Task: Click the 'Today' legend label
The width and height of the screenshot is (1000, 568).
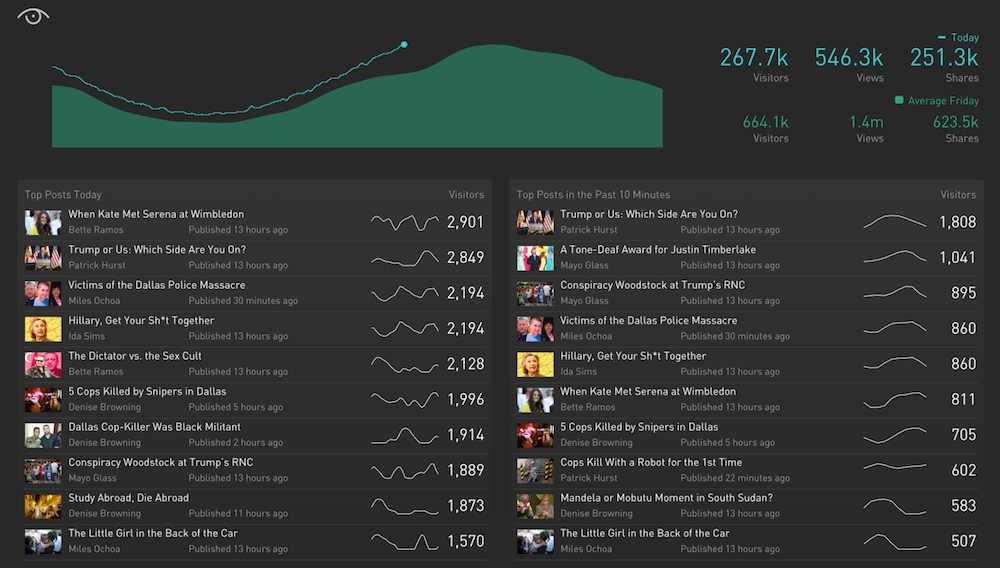Action: click(x=964, y=38)
